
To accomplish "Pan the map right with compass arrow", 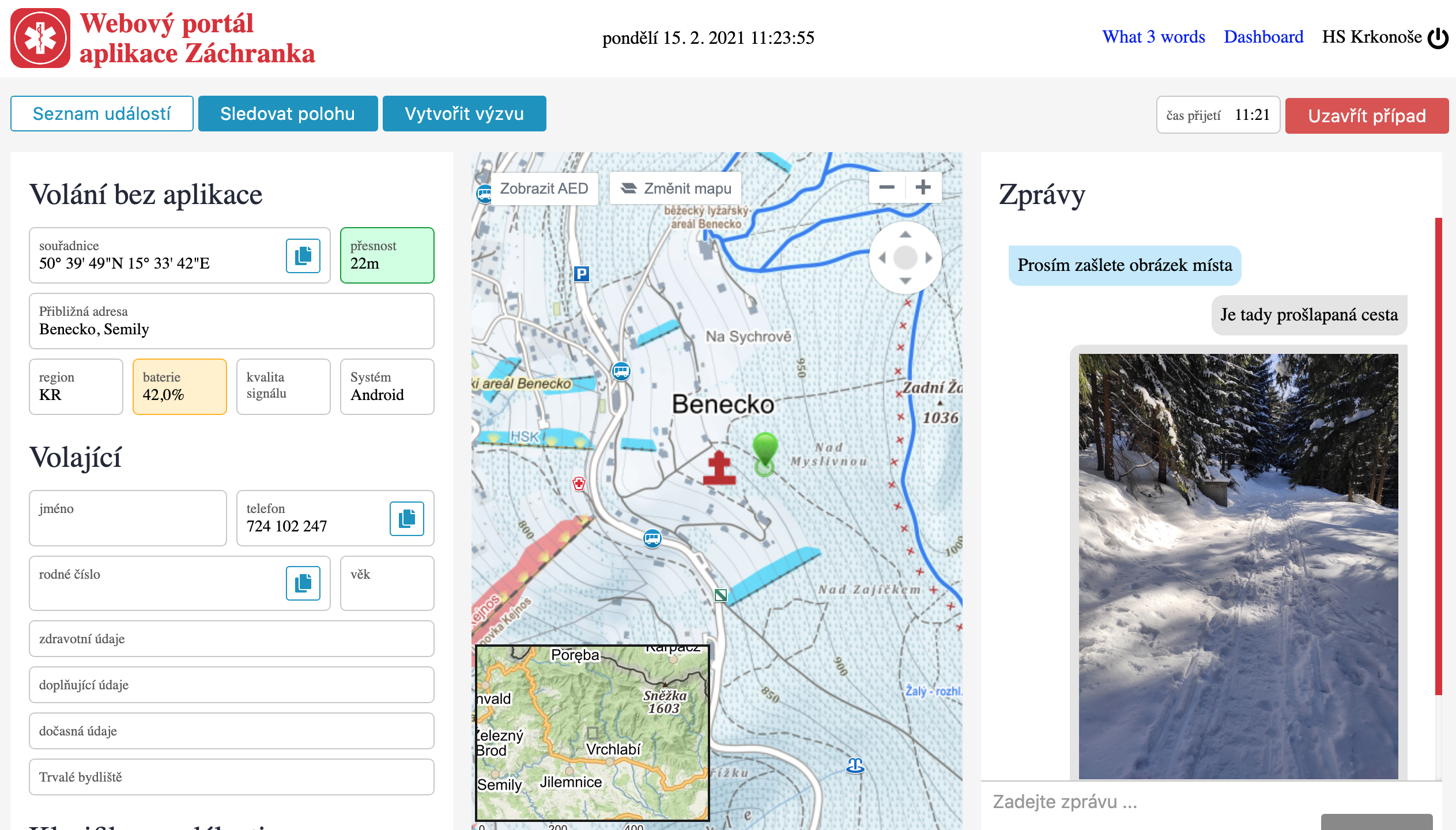I will point(929,258).
